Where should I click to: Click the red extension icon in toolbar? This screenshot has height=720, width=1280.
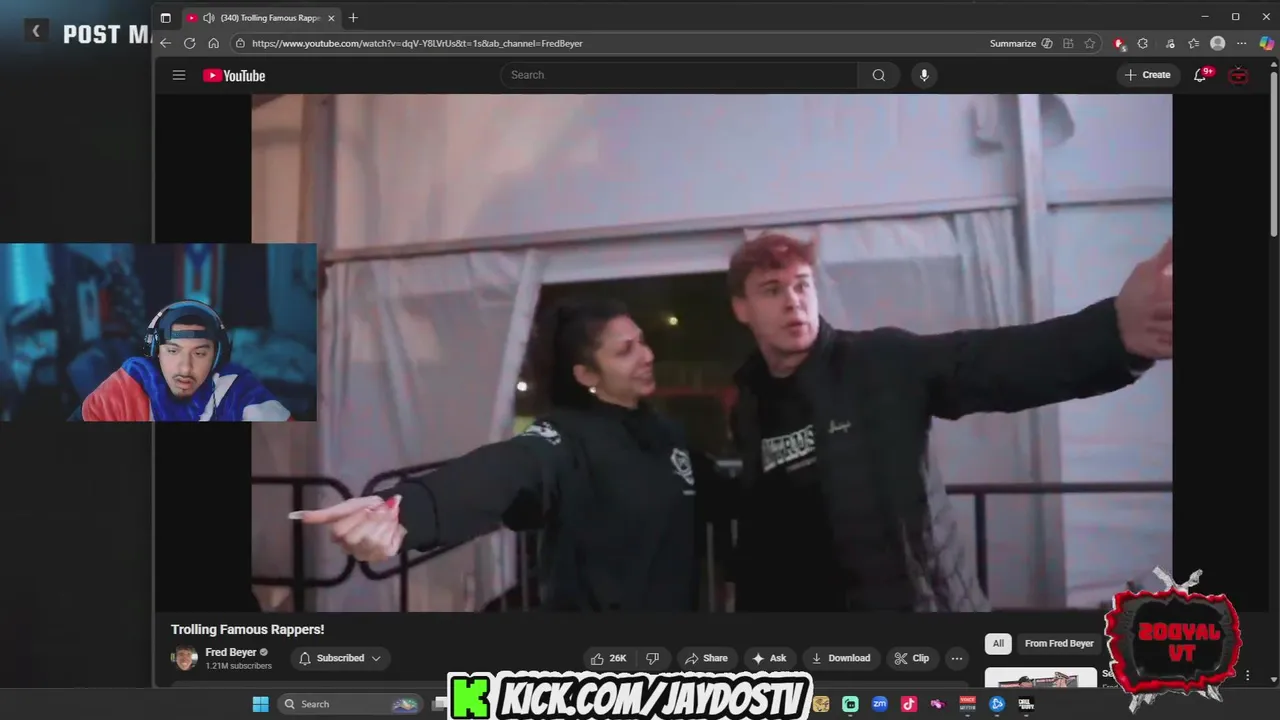[1119, 43]
